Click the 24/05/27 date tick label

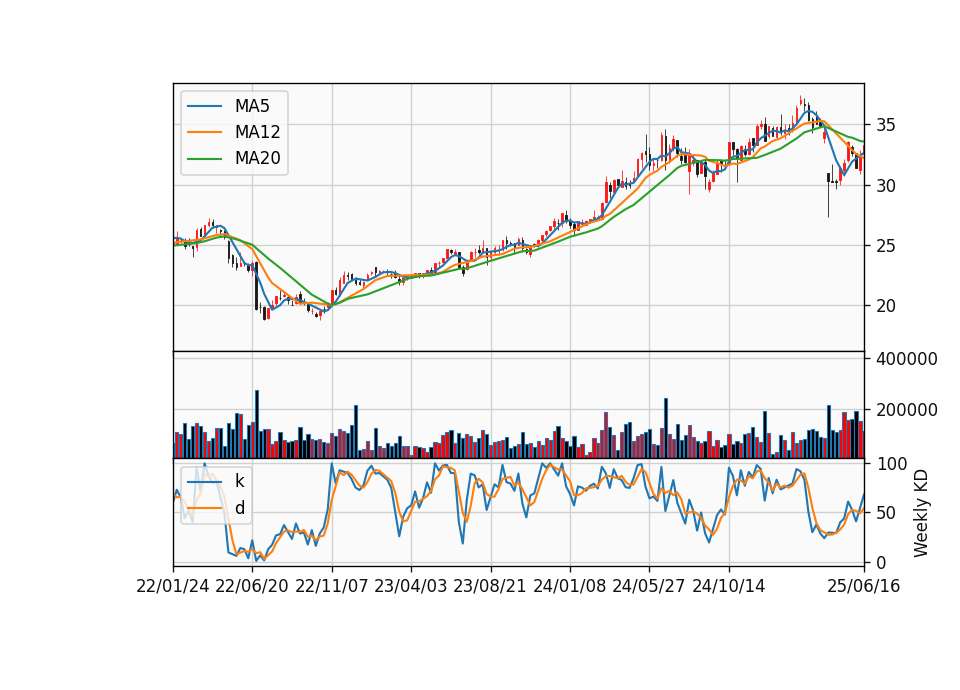tap(649, 587)
